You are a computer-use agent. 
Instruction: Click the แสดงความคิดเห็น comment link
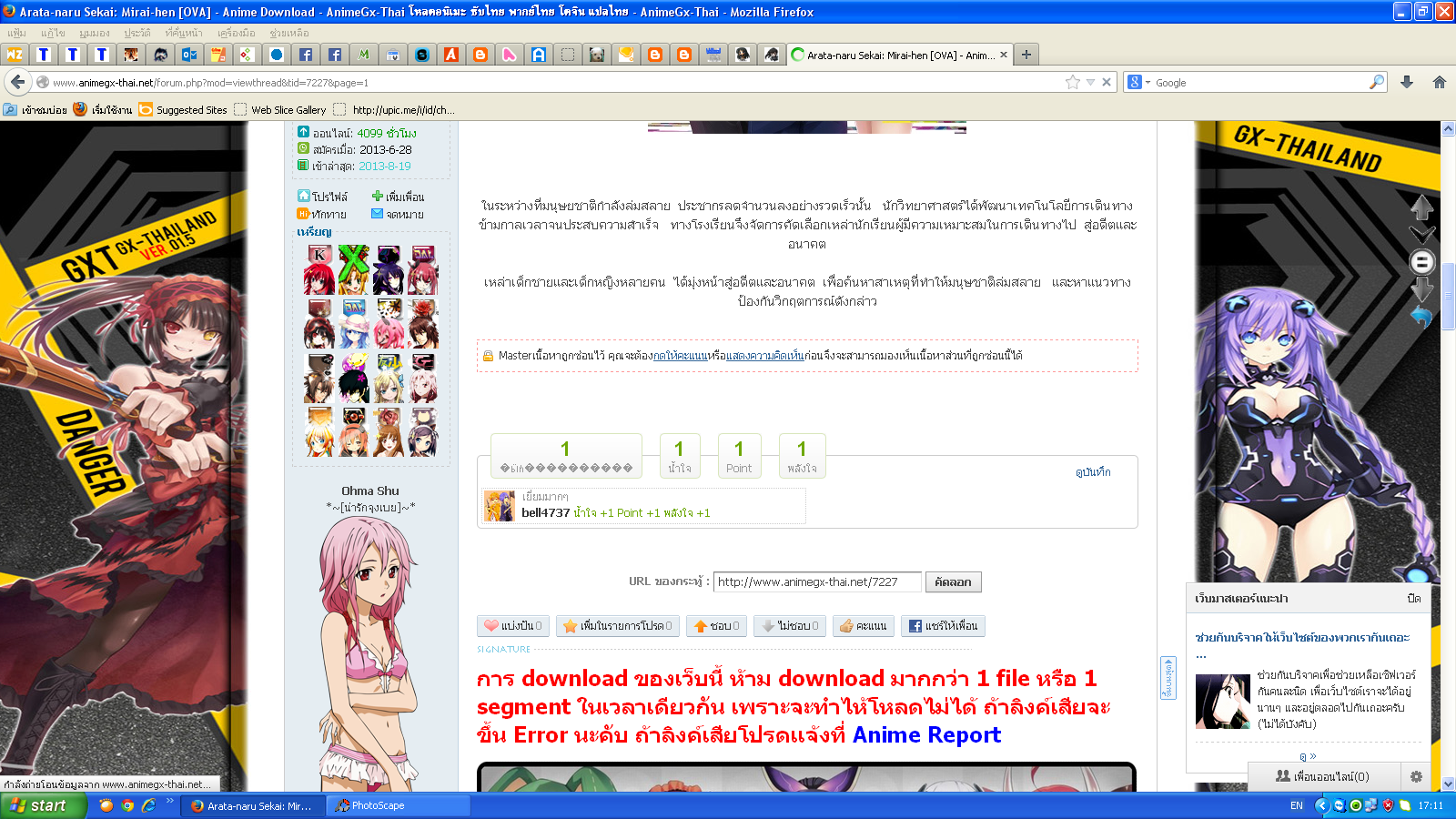765,356
